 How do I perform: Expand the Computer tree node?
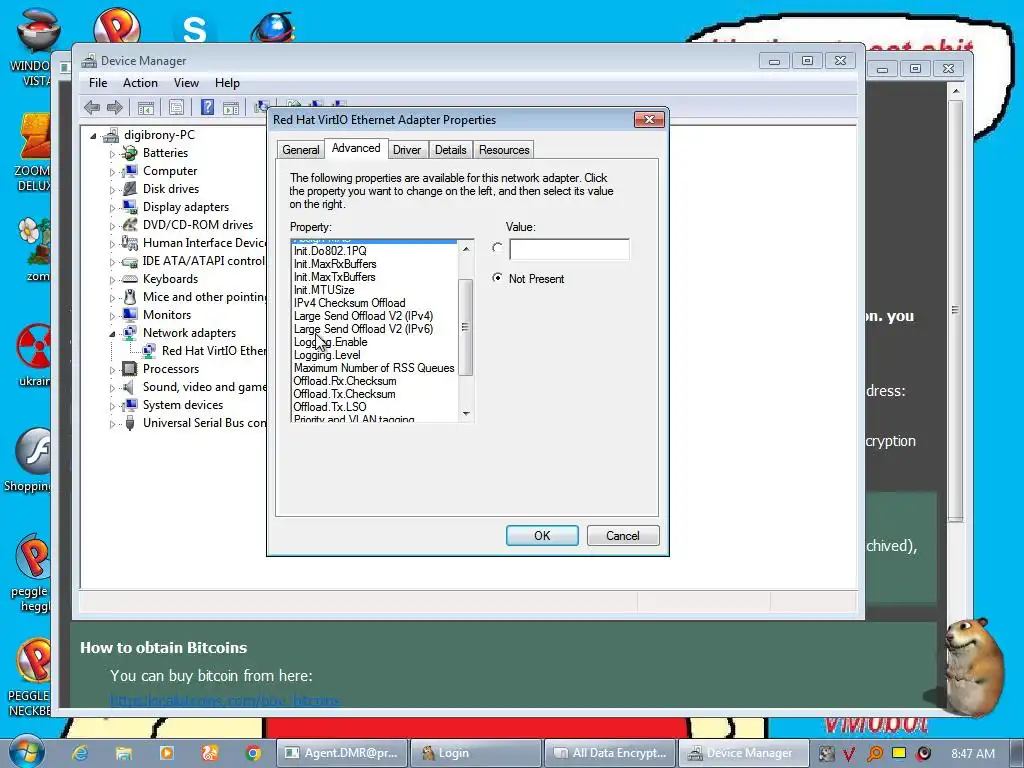pyautogui.click(x=112, y=172)
